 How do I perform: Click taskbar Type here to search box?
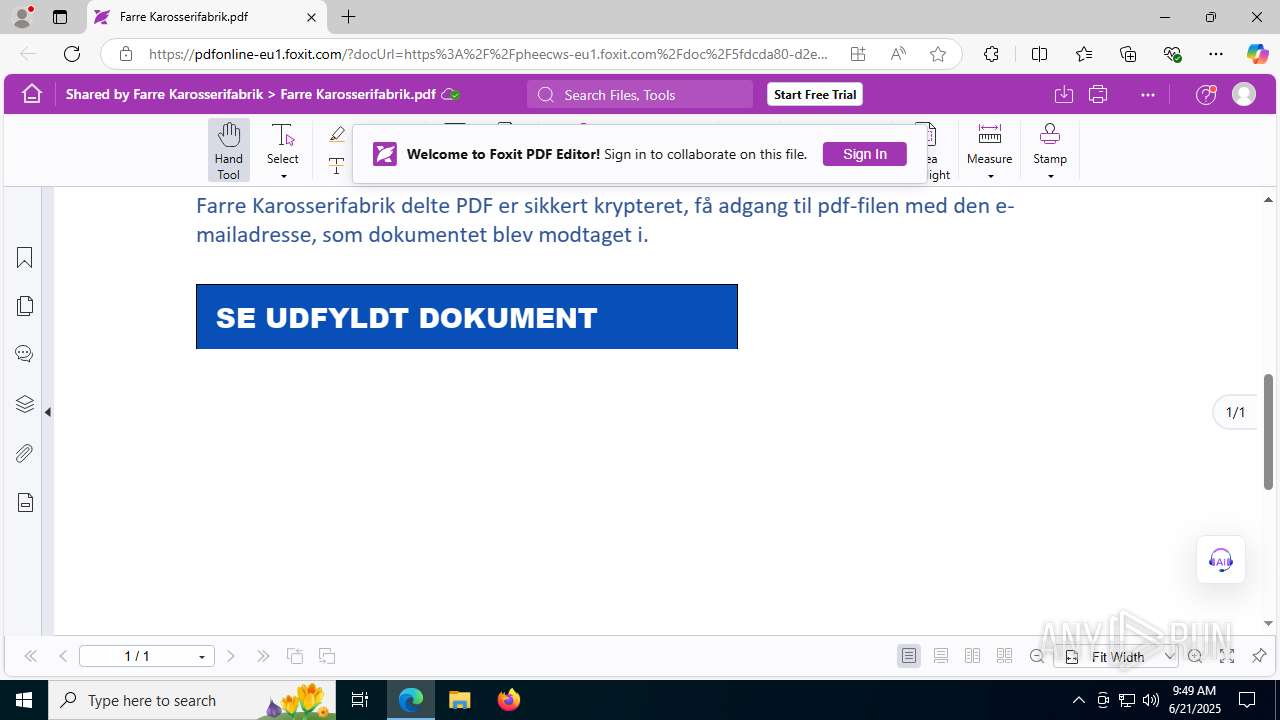tap(192, 700)
